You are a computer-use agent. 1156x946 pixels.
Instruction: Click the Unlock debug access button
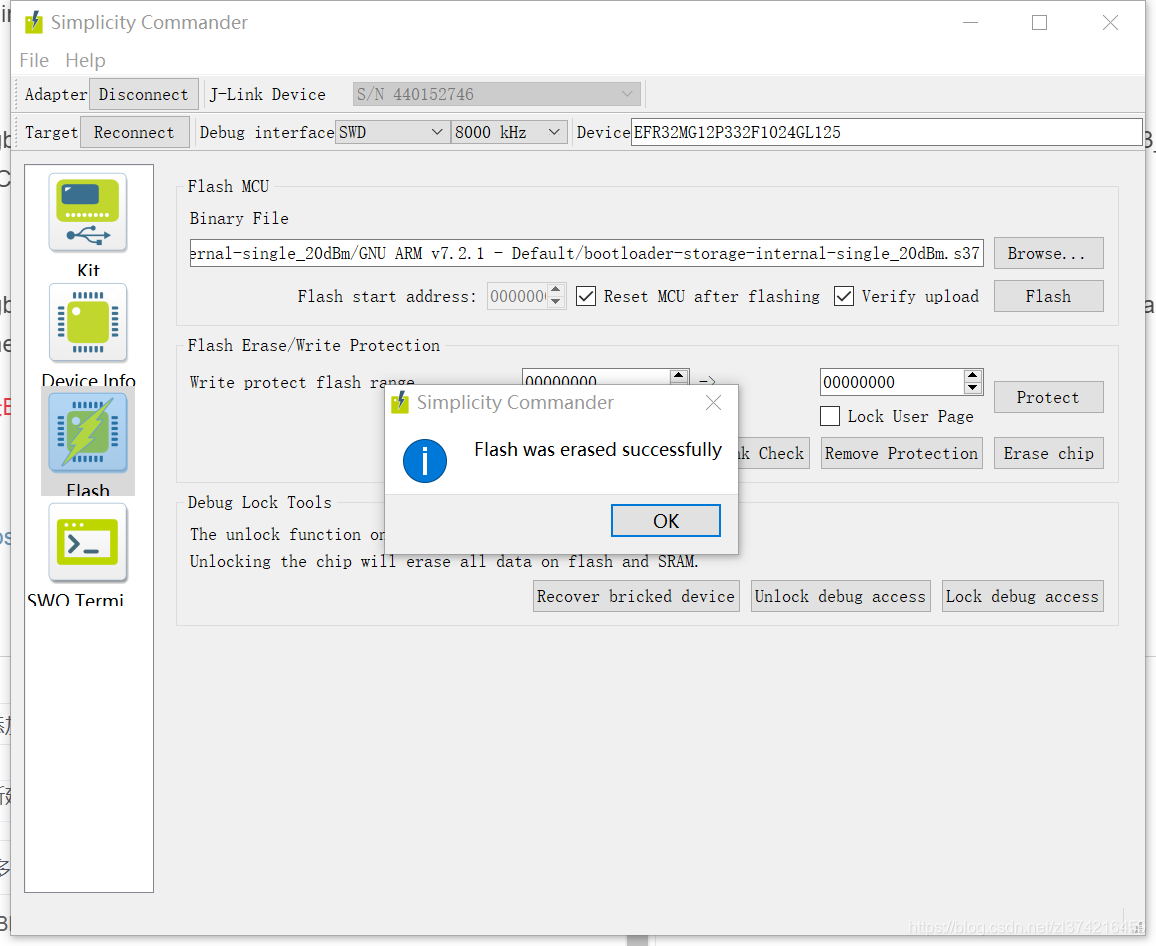pyautogui.click(x=840, y=597)
